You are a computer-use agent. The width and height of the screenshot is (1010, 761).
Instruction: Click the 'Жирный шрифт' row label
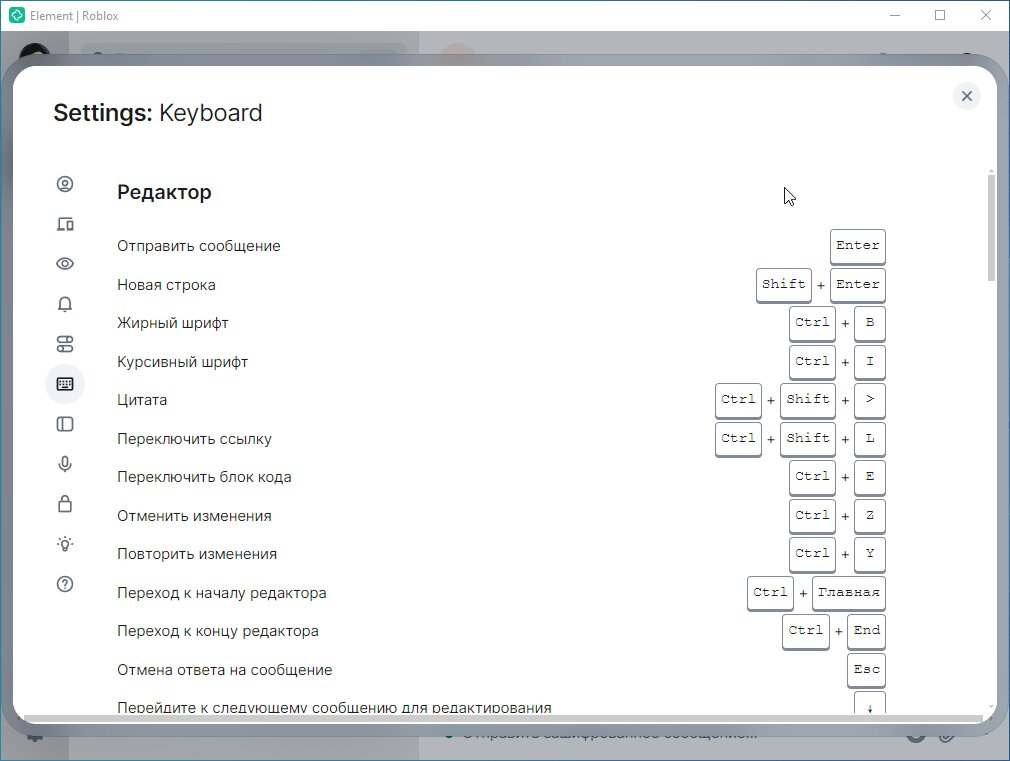[x=173, y=323]
